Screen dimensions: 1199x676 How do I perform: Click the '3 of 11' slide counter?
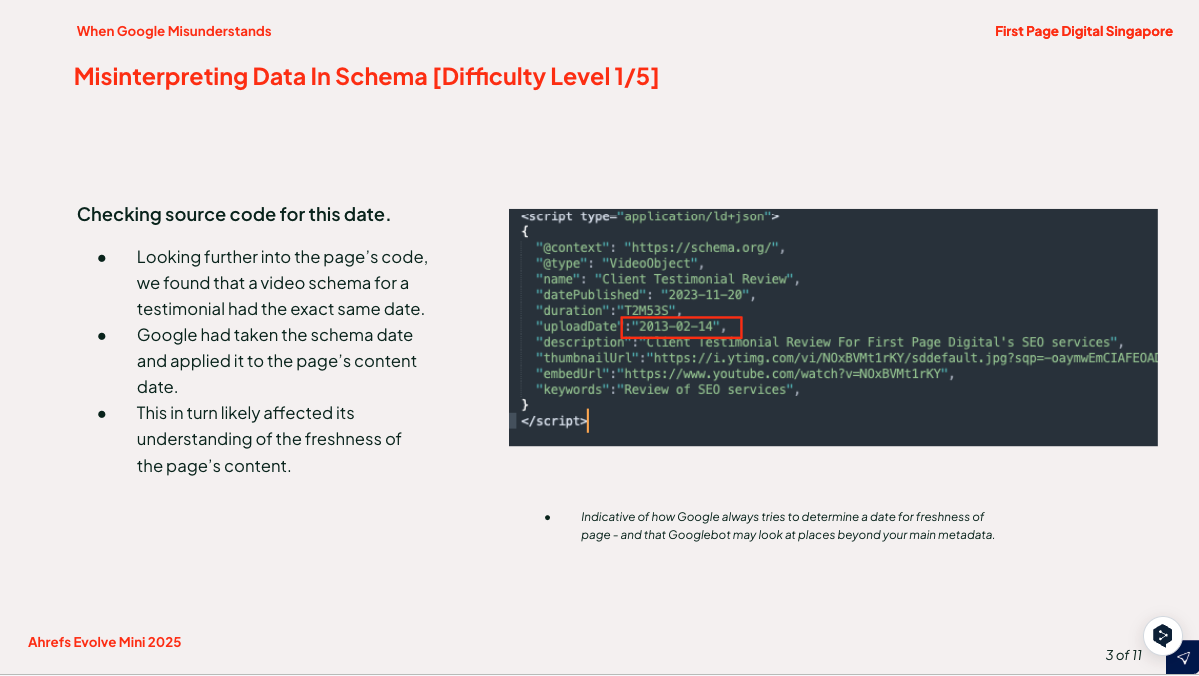(x=1123, y=655)
